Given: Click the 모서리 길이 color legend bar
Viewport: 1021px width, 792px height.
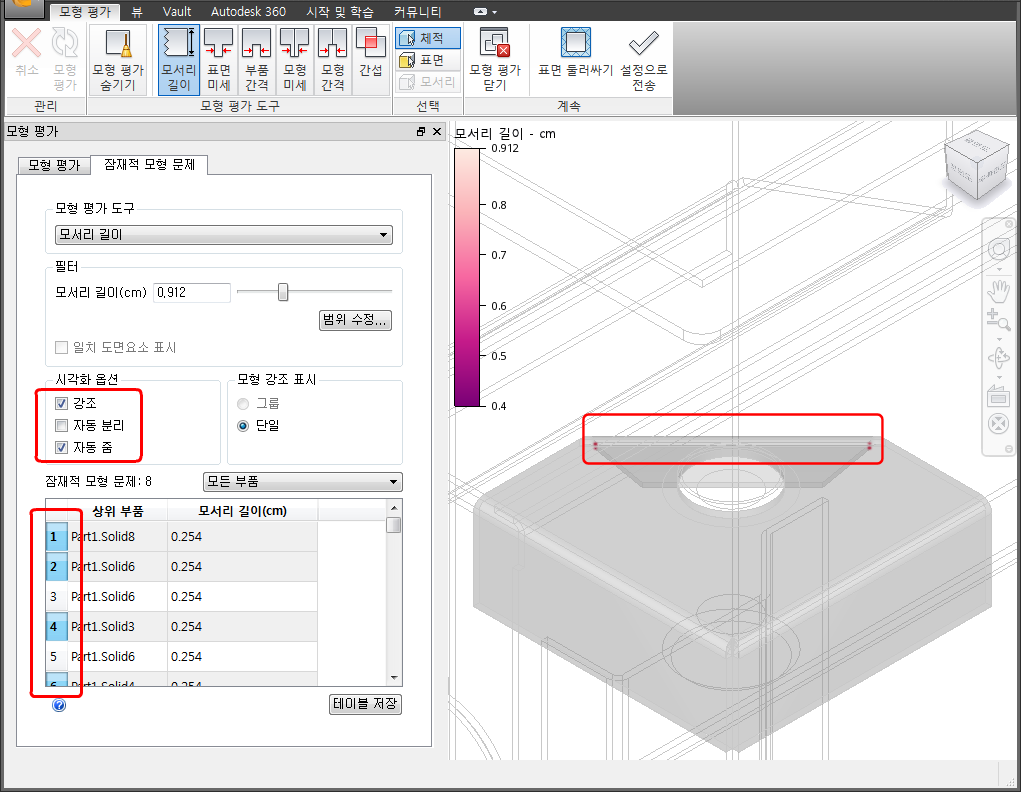Looking at the screenshot, I should click(467, 277).
